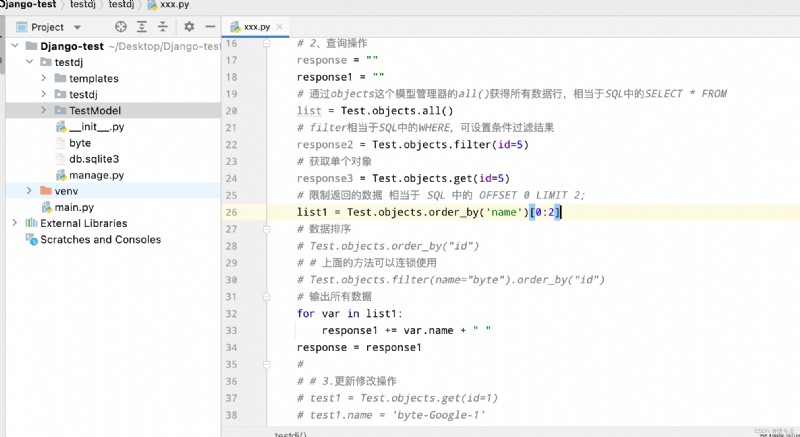Expand the templates folder
The width and height of the screenshot is (800, 437).
[x=44, y=78]
